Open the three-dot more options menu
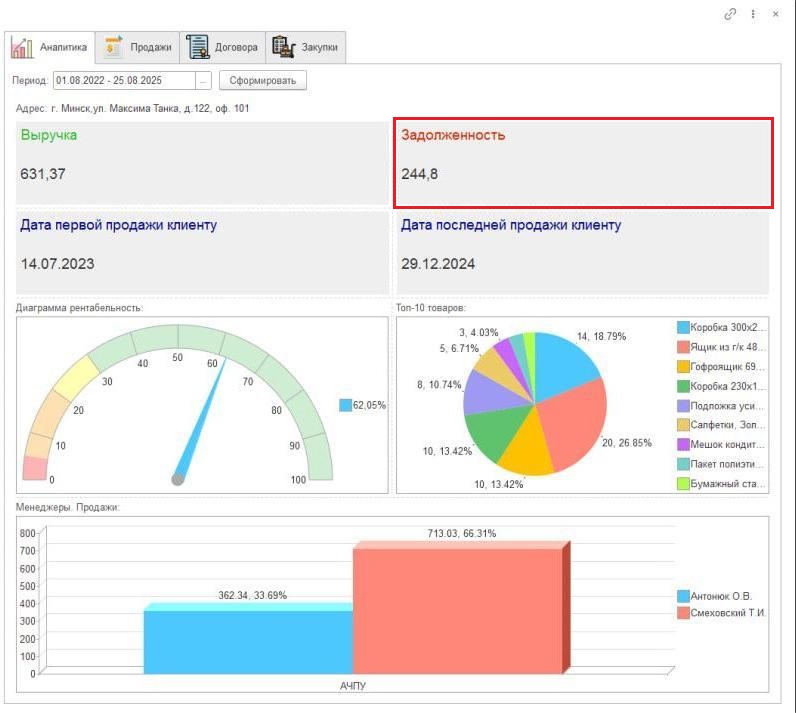This screenshot has width=796, height=713. coord(753,14)
